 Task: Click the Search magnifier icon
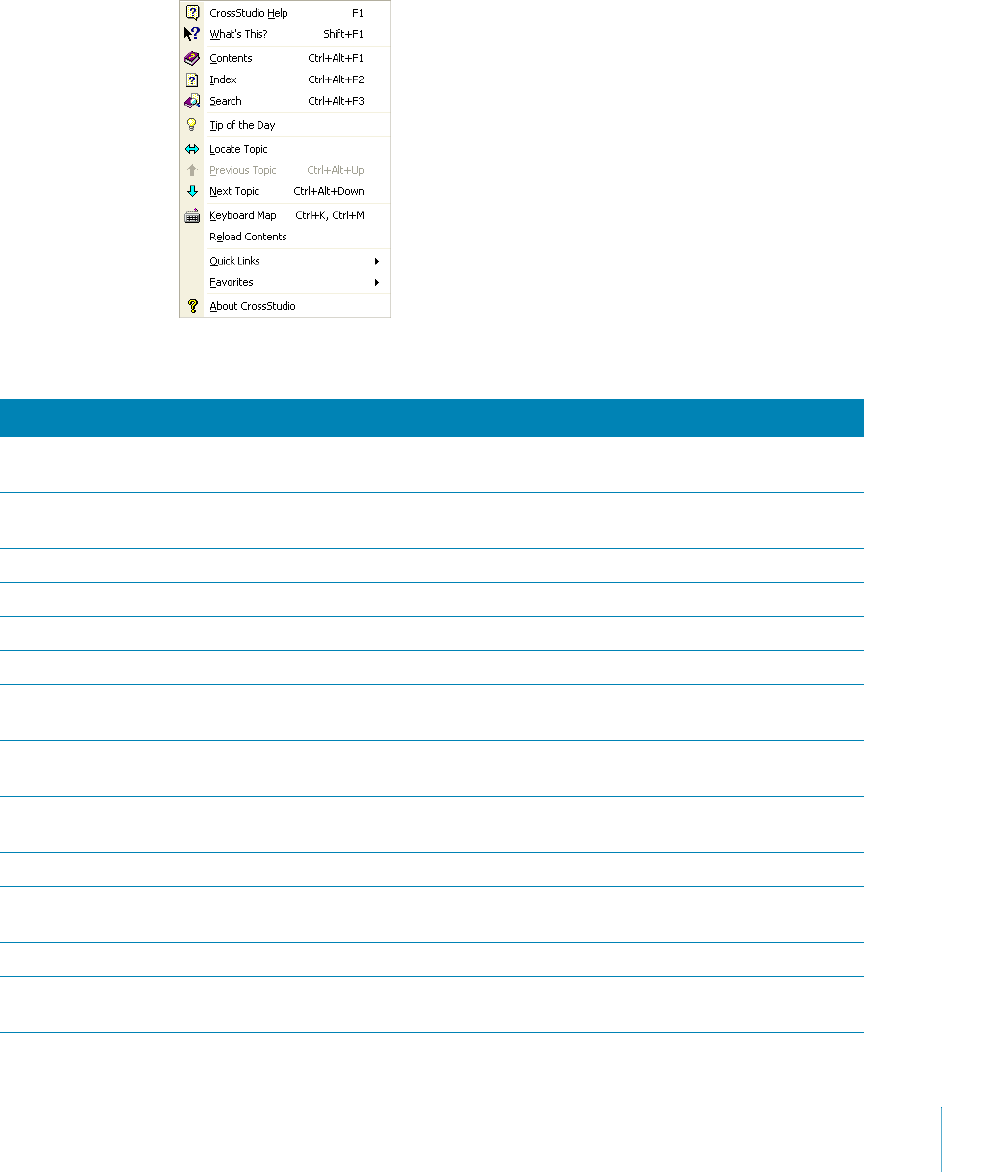point(192,101)
